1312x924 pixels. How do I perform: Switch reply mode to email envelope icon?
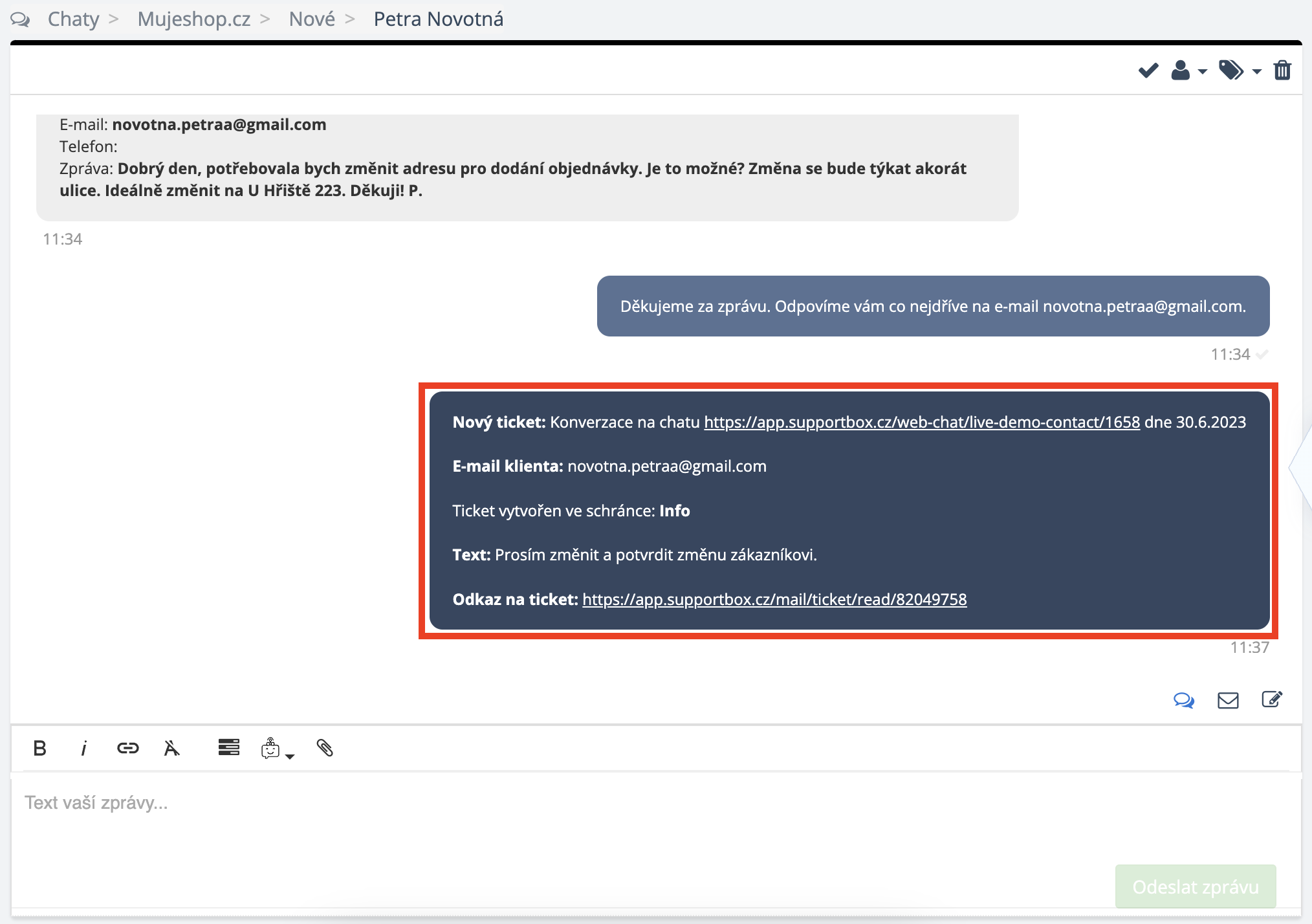pos(1227,700)
